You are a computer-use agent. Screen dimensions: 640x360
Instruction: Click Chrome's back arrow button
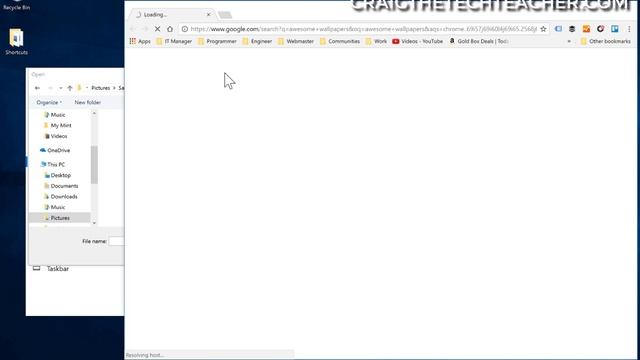tap(132, 29)
